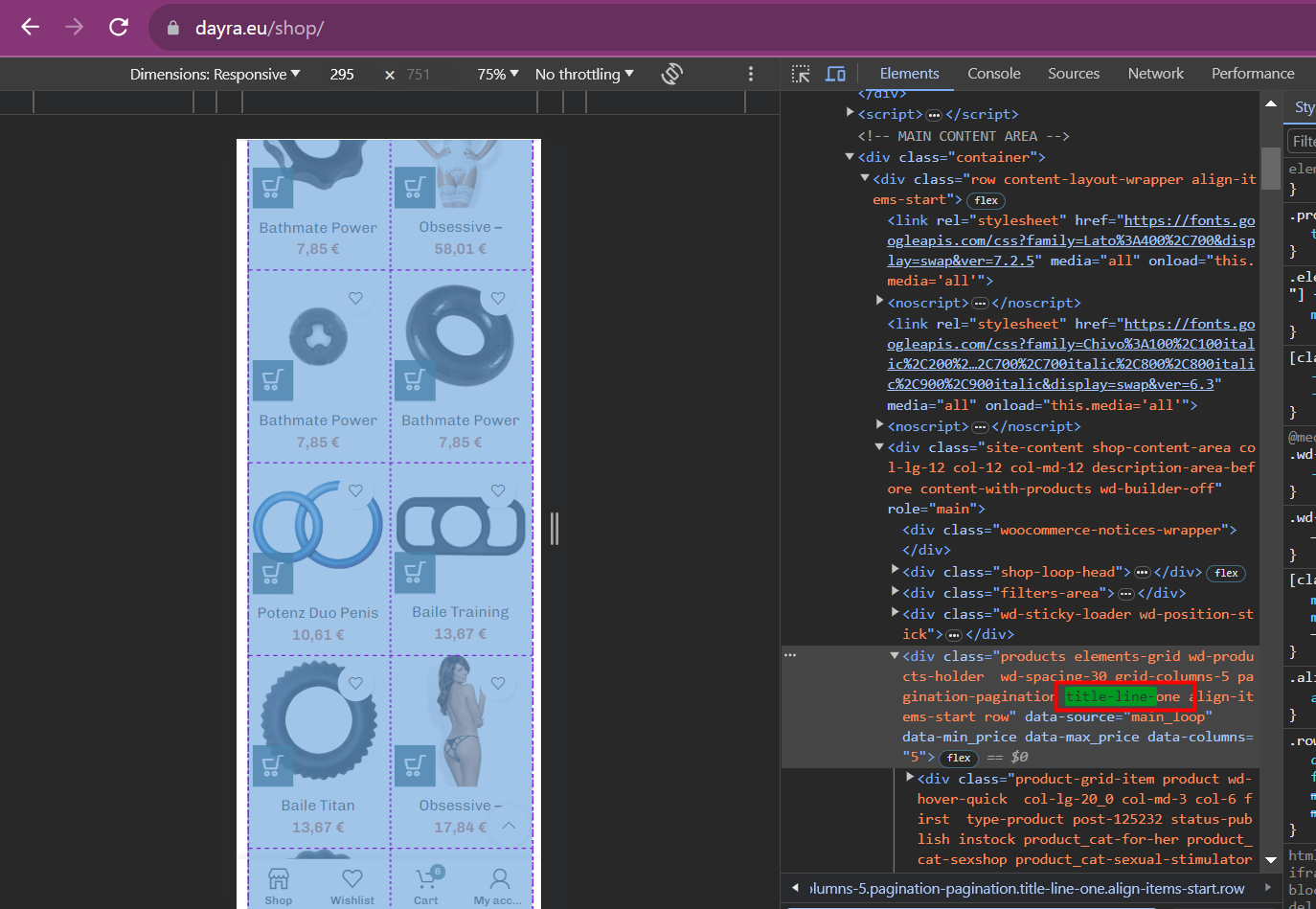Viewport: 1316px width, 909px height.
Task: Add Potenz Duo Penis to cart icon
Action: pos(272,573)
